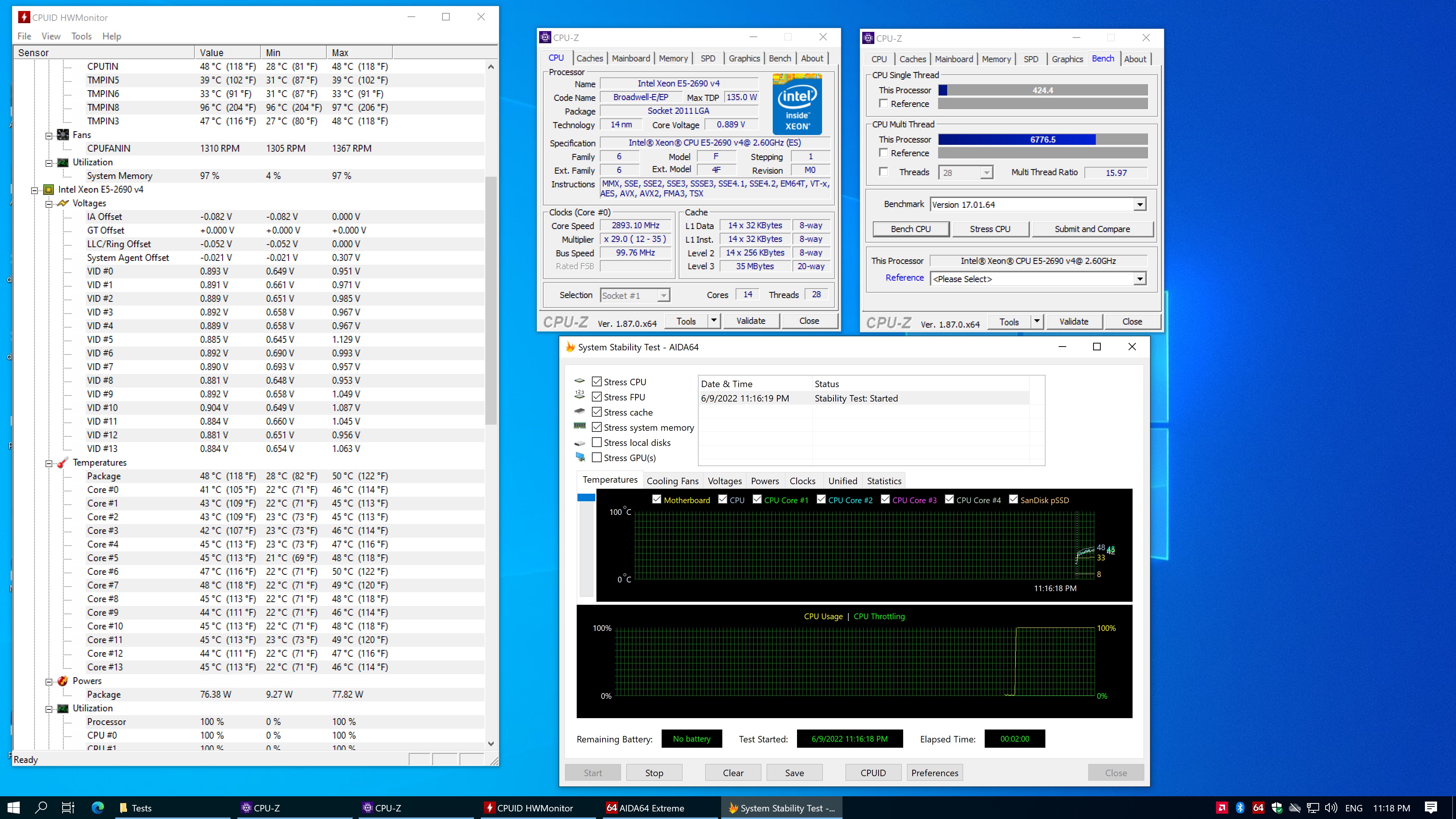This screenshot has width=1456, height=819.
Task: Click the Intel Xeon E5-2690 v4 chip icon
Action: (49, 189)
